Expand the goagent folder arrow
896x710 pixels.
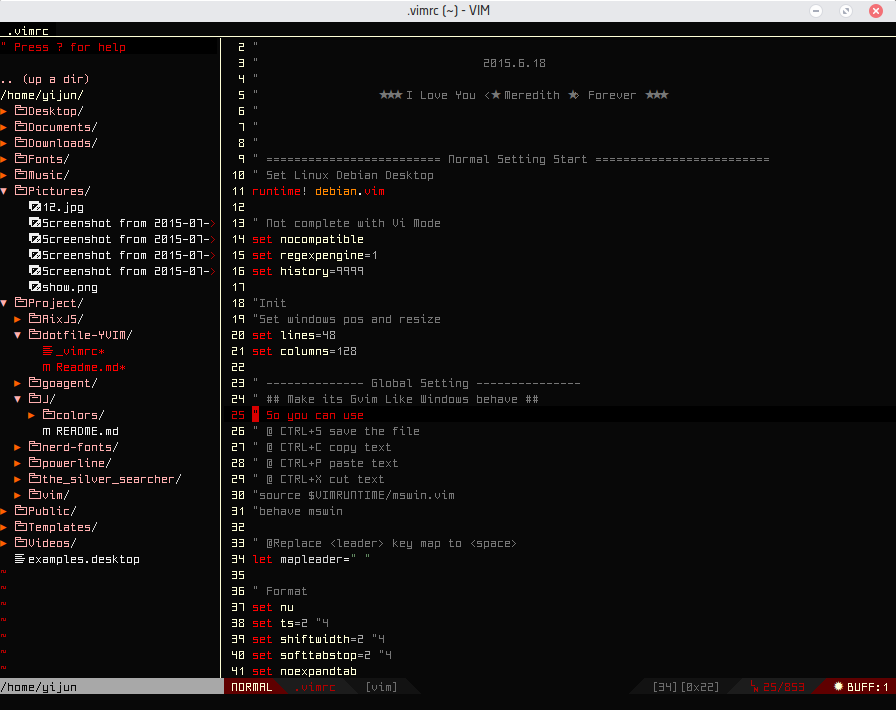click(17, 383)
